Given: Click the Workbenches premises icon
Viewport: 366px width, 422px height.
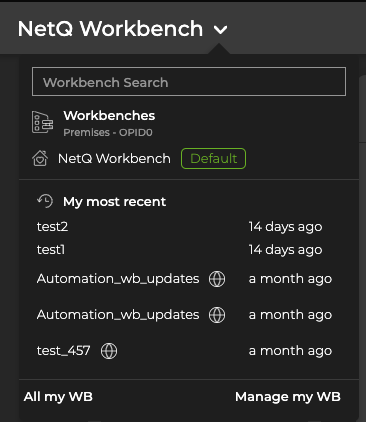Looking at the screenshot, I should [x=42, y=122].
